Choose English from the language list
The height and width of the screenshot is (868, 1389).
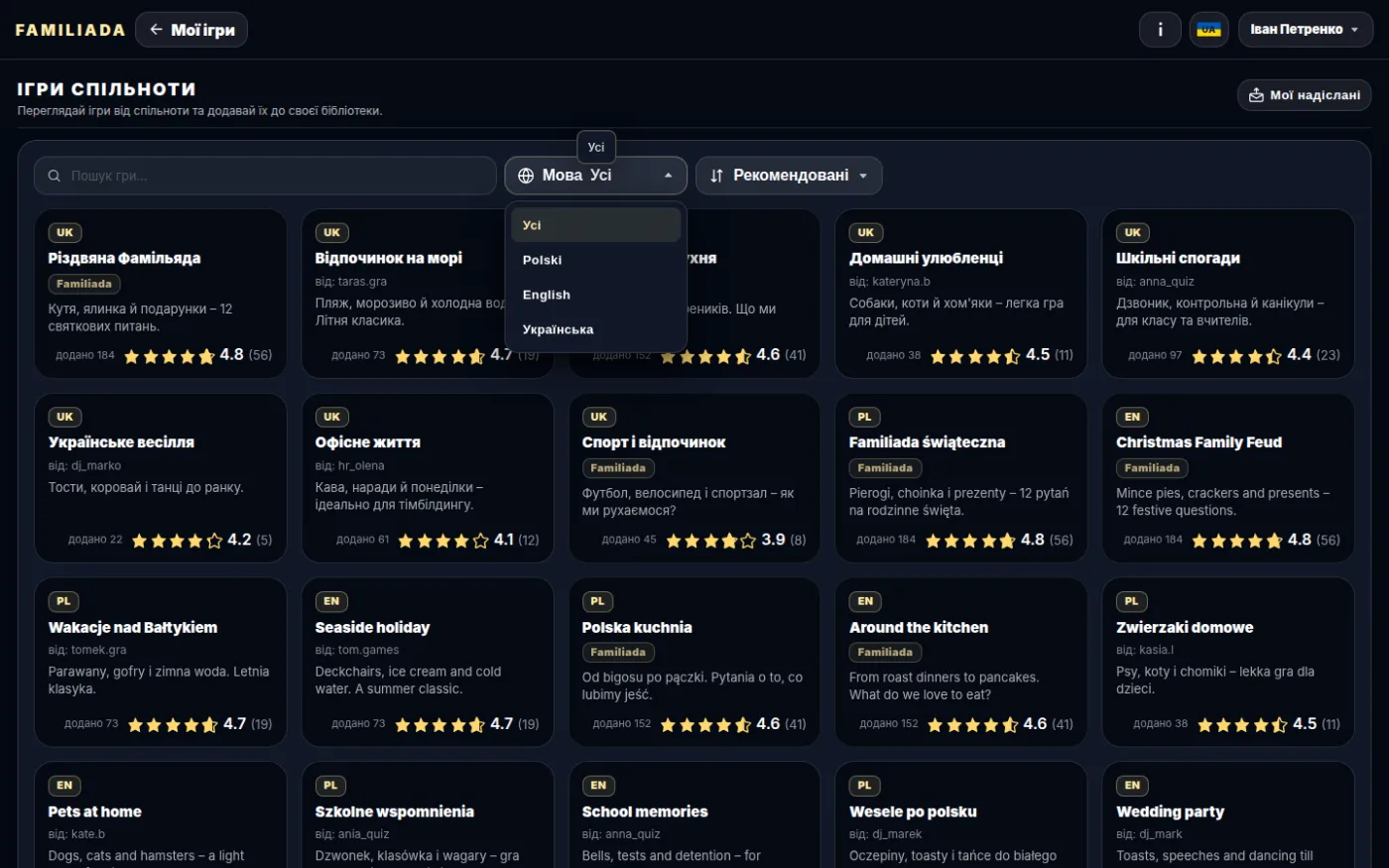(x=595, y=295)
